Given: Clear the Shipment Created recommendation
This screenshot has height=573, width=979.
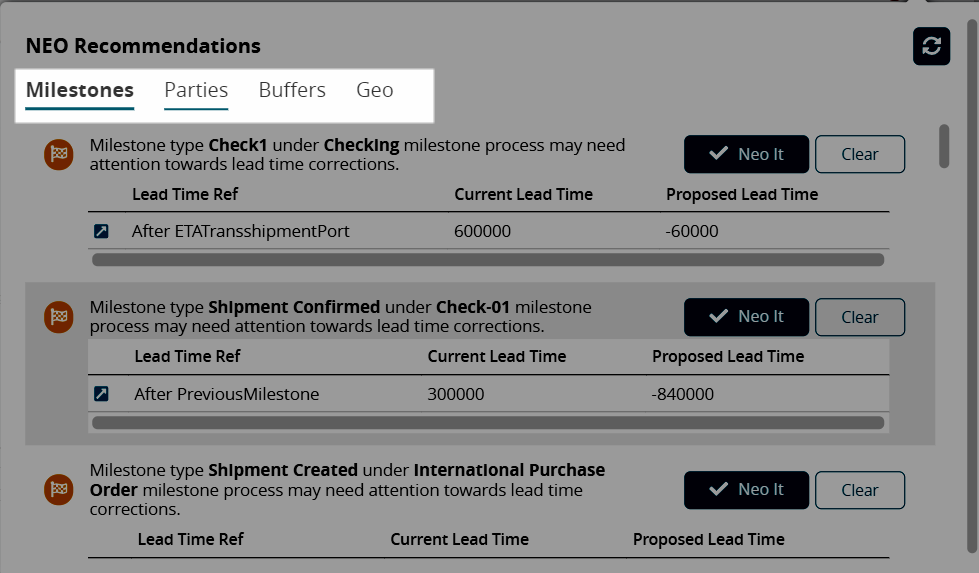Looking at the screenshot, I should coord(859,490).
